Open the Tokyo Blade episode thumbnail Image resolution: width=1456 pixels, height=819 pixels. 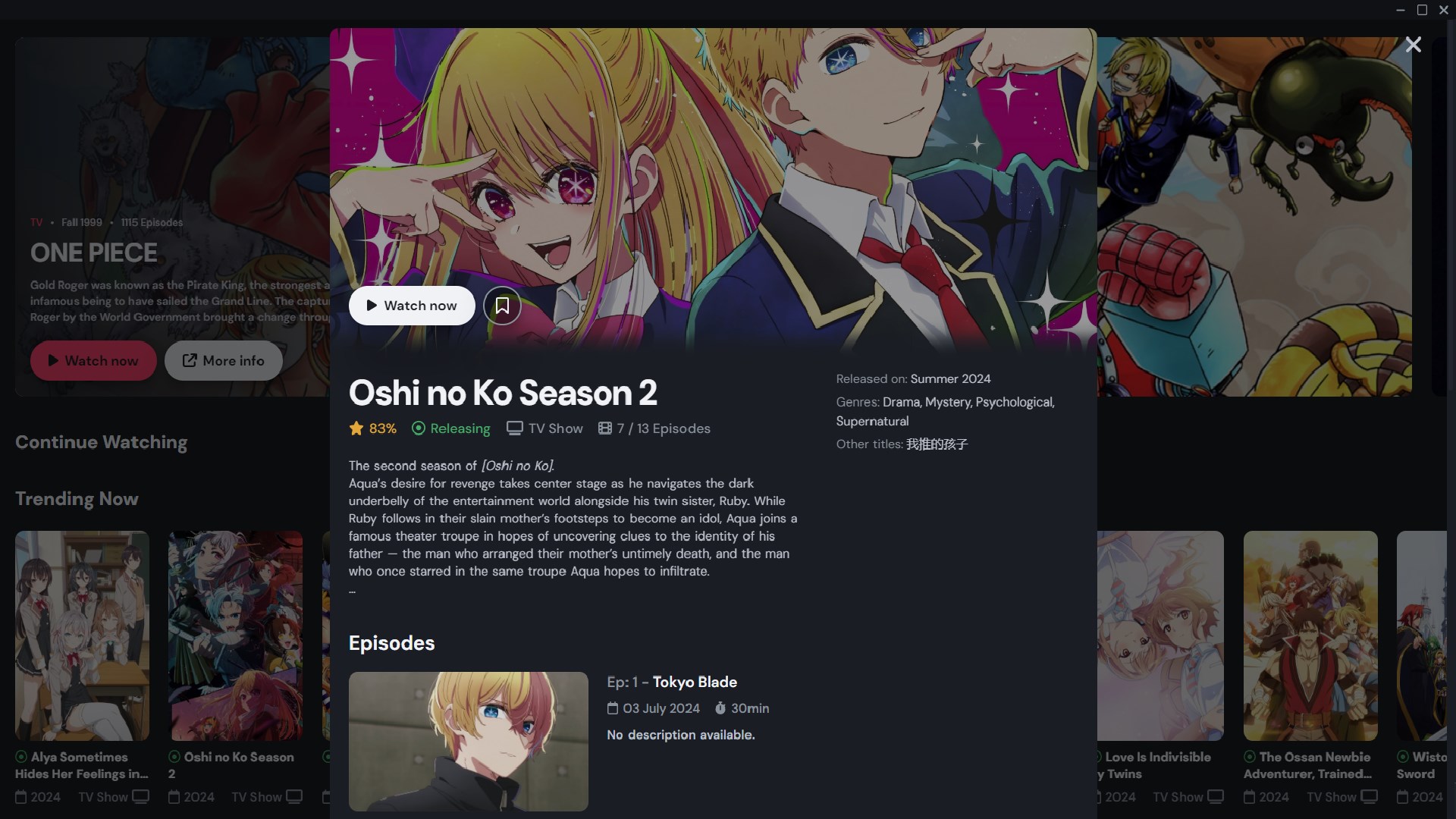[469, 741]
